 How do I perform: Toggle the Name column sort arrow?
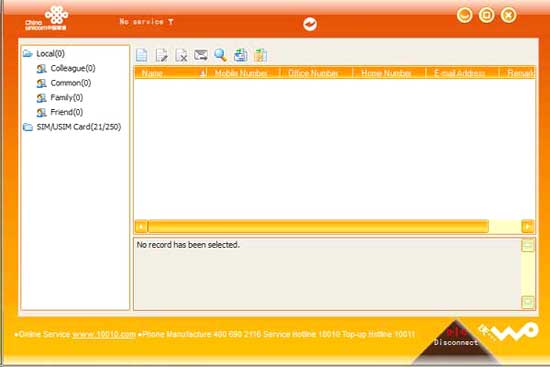(x=202, y=73)
